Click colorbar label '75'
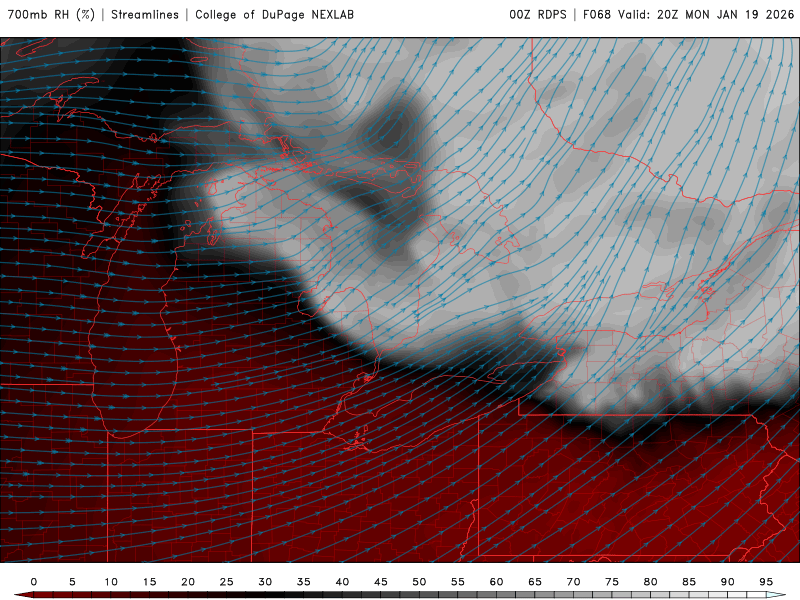Screen dimensions: 800x600 pos(612,582)
